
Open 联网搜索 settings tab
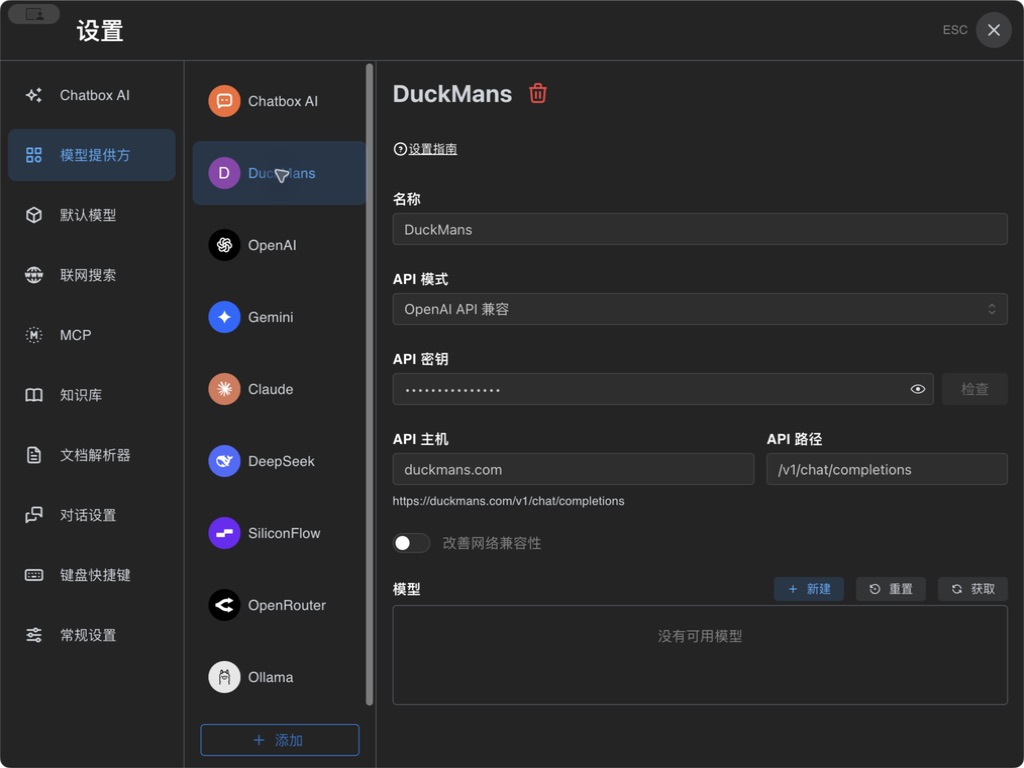pyautogui.click(x=91, y=275)
